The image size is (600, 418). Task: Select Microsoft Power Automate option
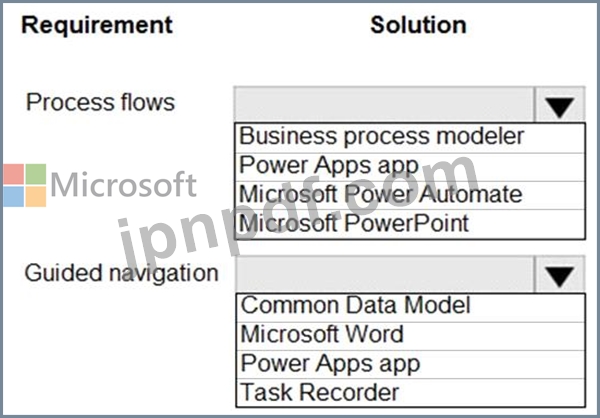click(410, 195)
